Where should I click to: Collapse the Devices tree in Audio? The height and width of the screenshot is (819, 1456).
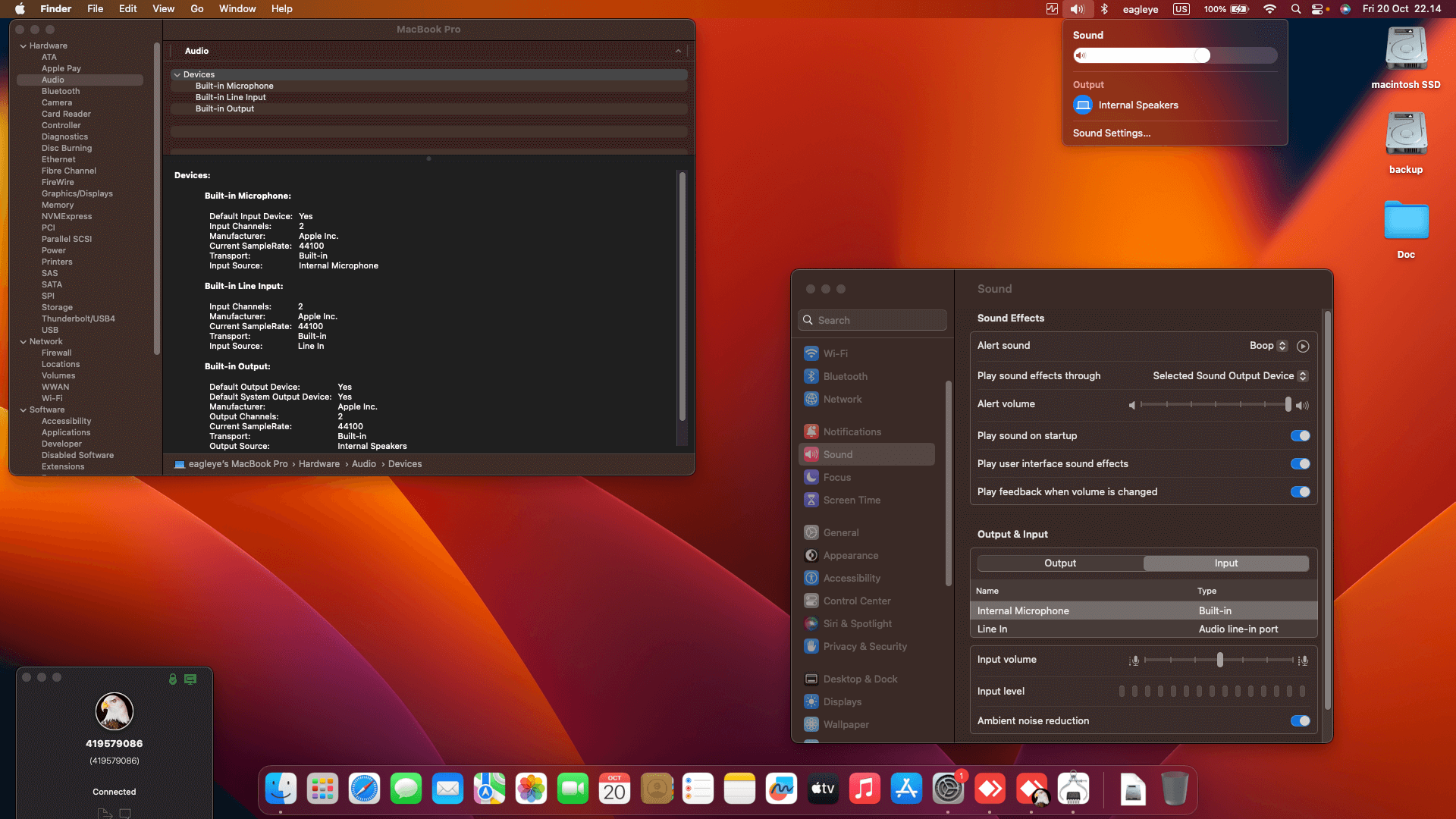tap(177, 74)
